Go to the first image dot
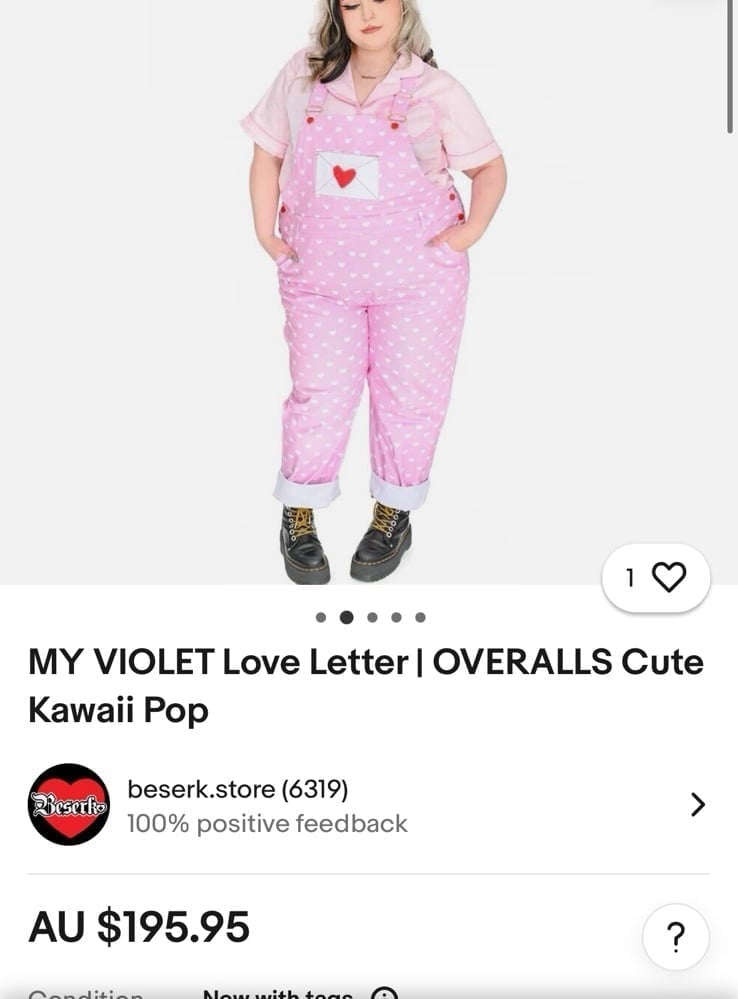The width and height of the screenshot is (738, 999). coord(321,617)
